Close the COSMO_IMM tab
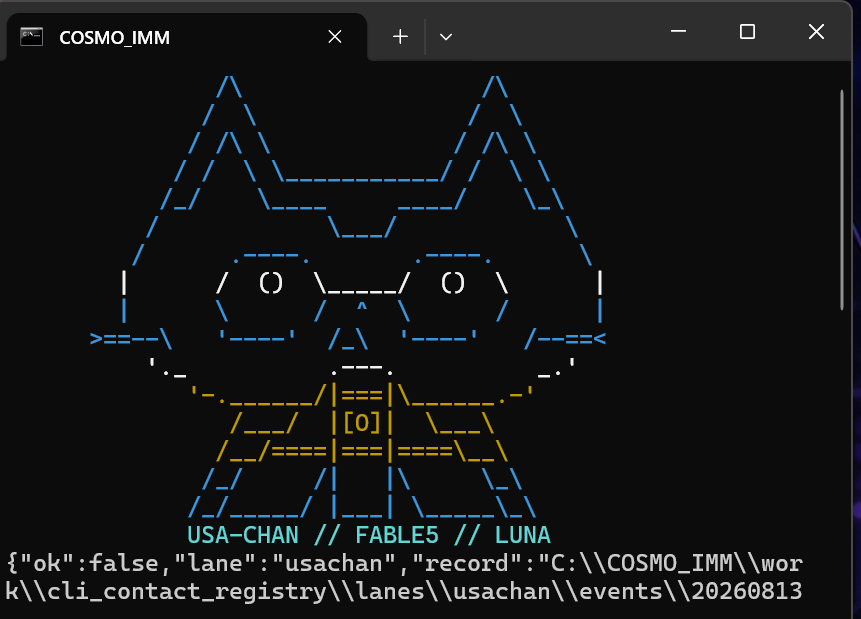Screen dimensions: 861x619 pos(334,37)
